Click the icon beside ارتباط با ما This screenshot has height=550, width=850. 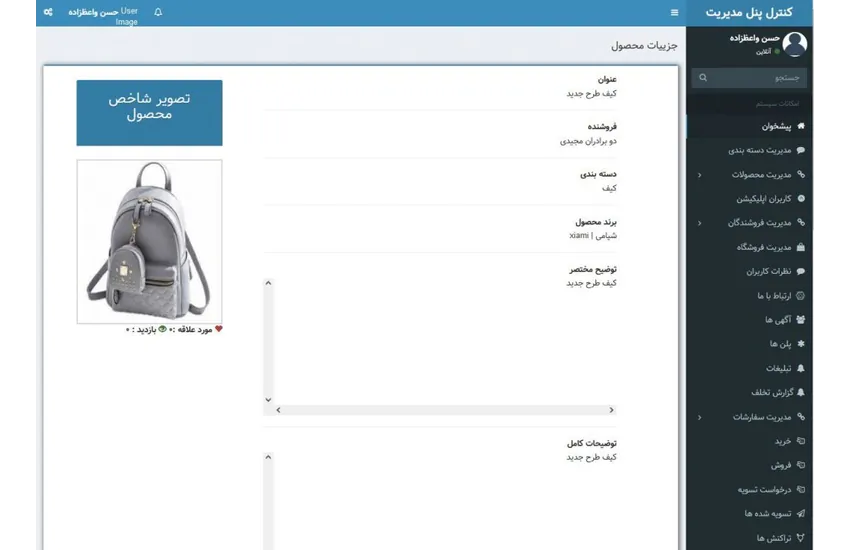click(x=801, y=295)
